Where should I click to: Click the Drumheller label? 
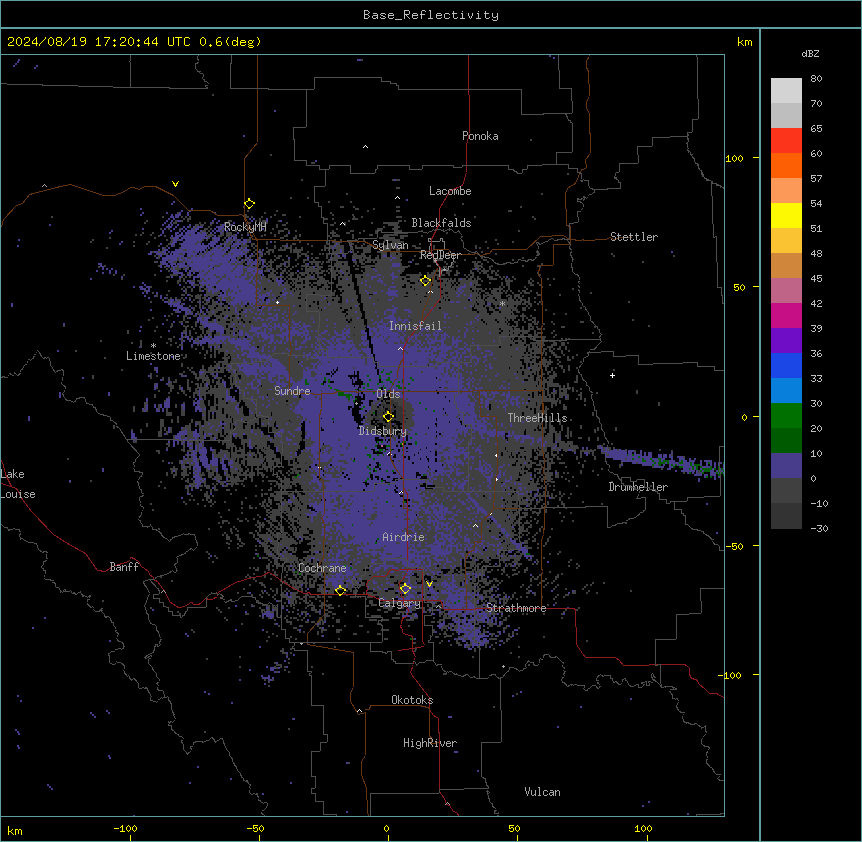[x=638, y=487]
